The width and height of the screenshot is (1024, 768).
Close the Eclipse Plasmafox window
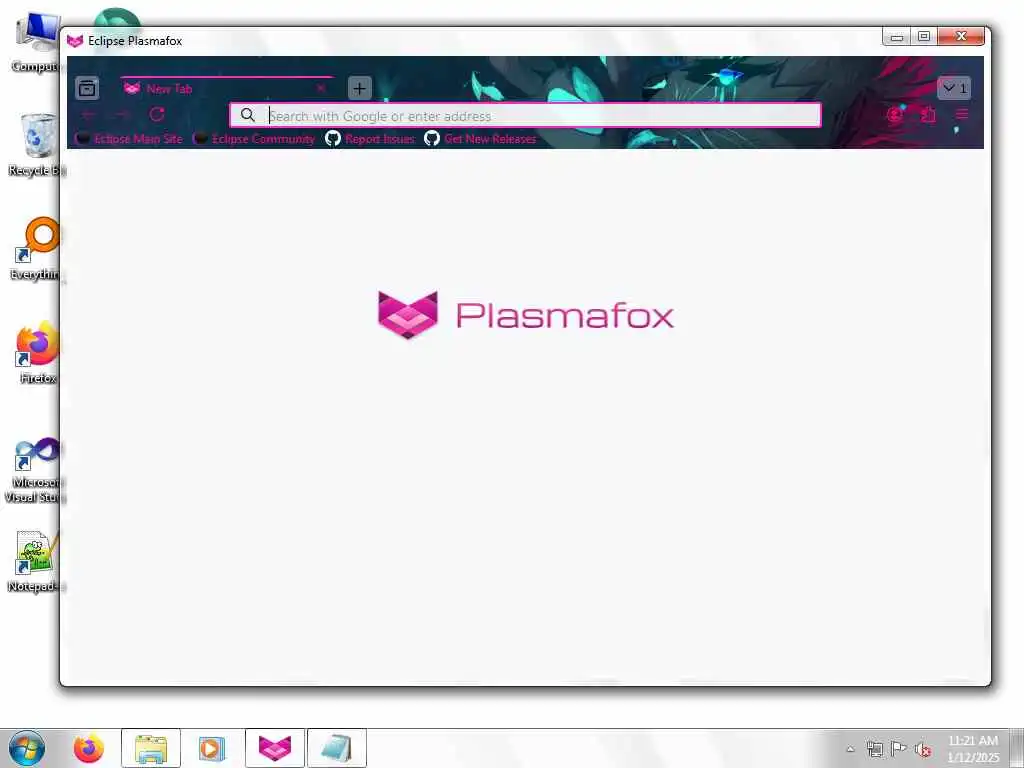pos(961,37)
